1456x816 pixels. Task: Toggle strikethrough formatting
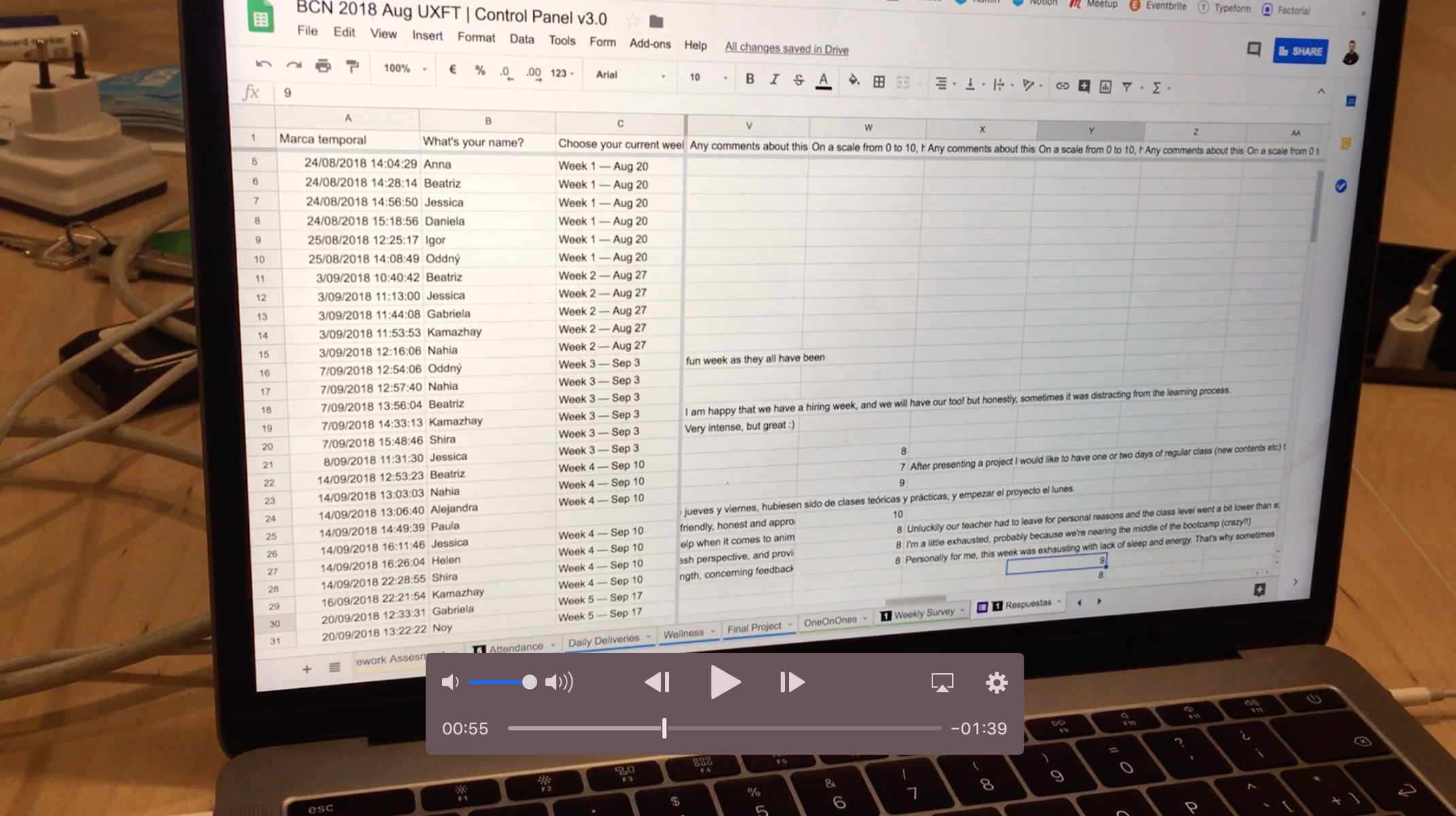tap(798, 80)
